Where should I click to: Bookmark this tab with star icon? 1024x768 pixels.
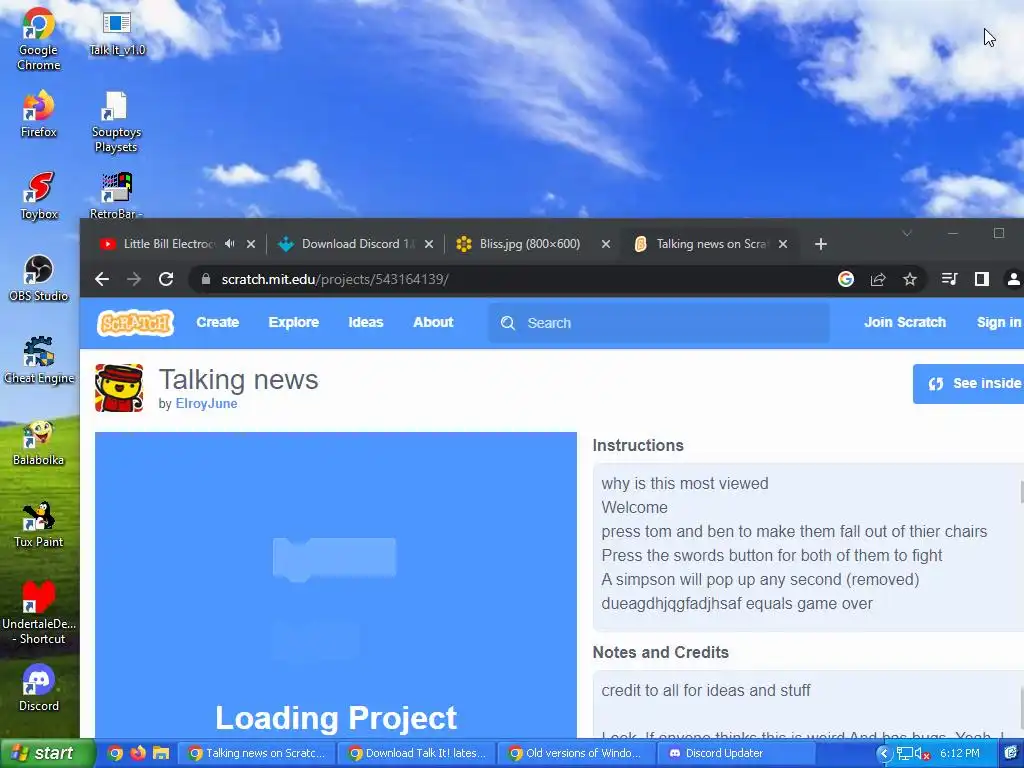pyautogui.click(x=910, y=280)
